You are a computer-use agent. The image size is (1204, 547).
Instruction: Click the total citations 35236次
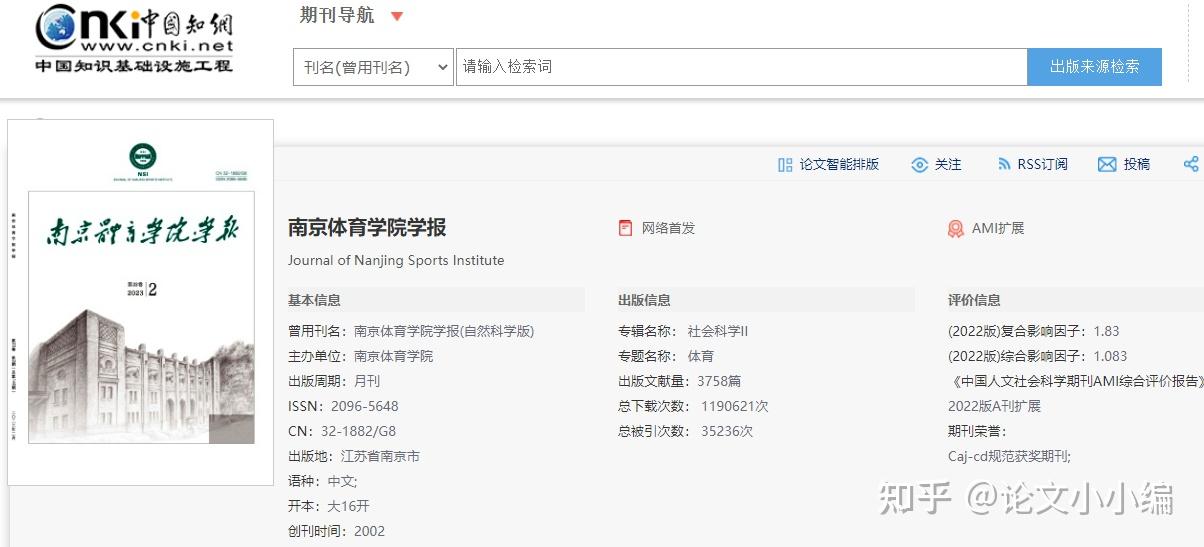(727, 431)
